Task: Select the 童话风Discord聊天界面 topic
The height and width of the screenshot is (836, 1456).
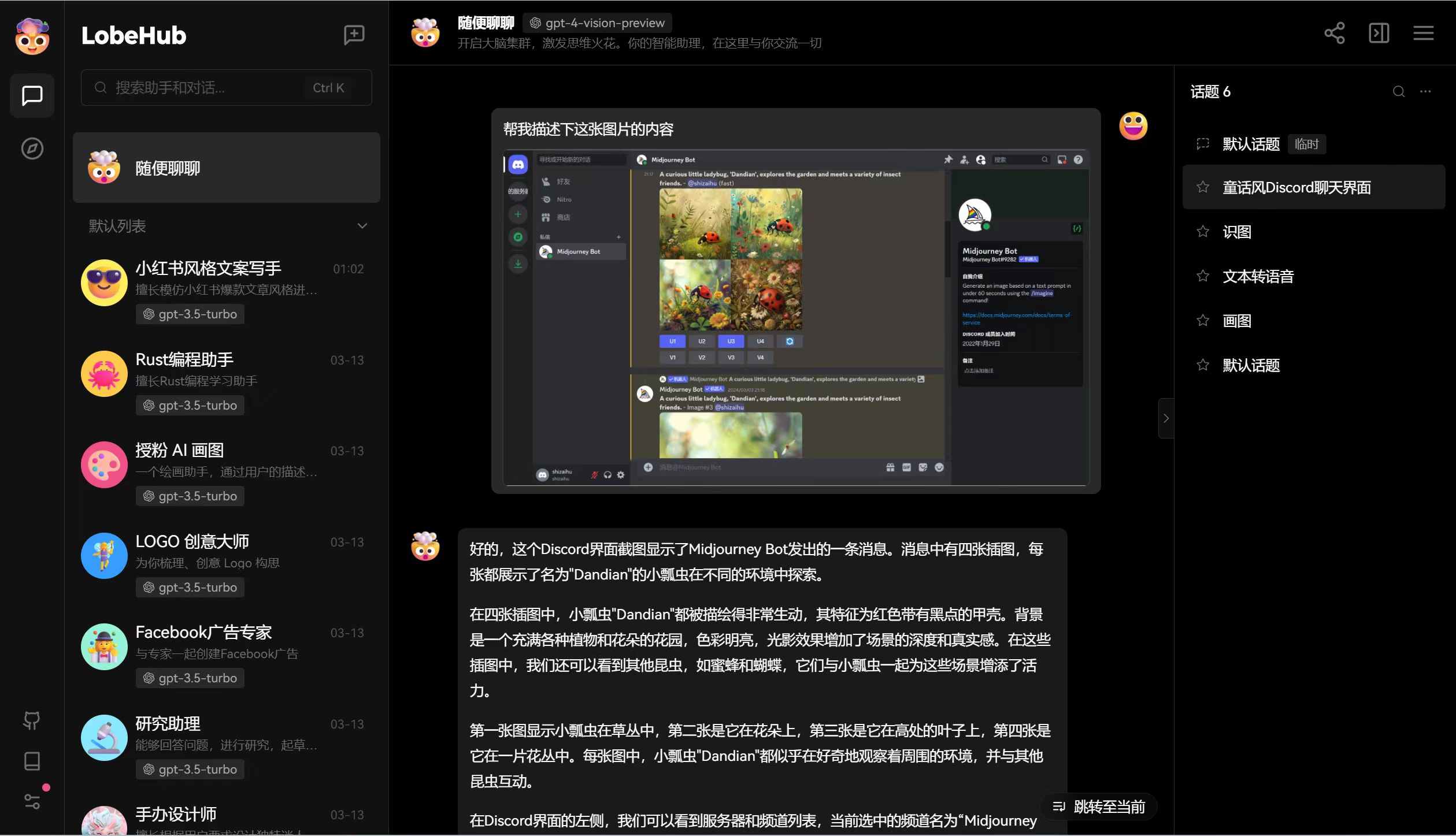Action: [x=1296, y=187]
